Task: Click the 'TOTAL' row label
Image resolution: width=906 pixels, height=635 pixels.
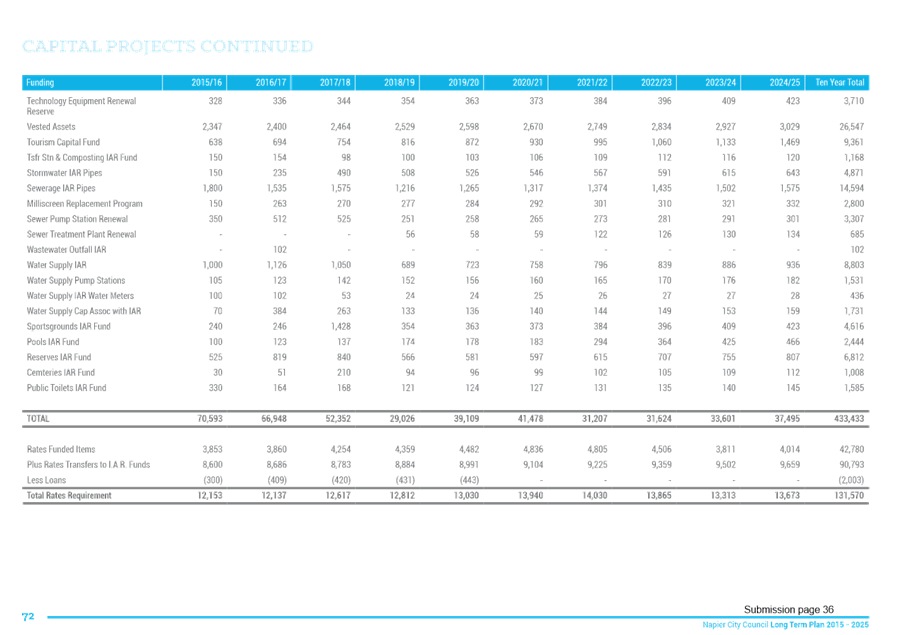Action: click(38, 418)
